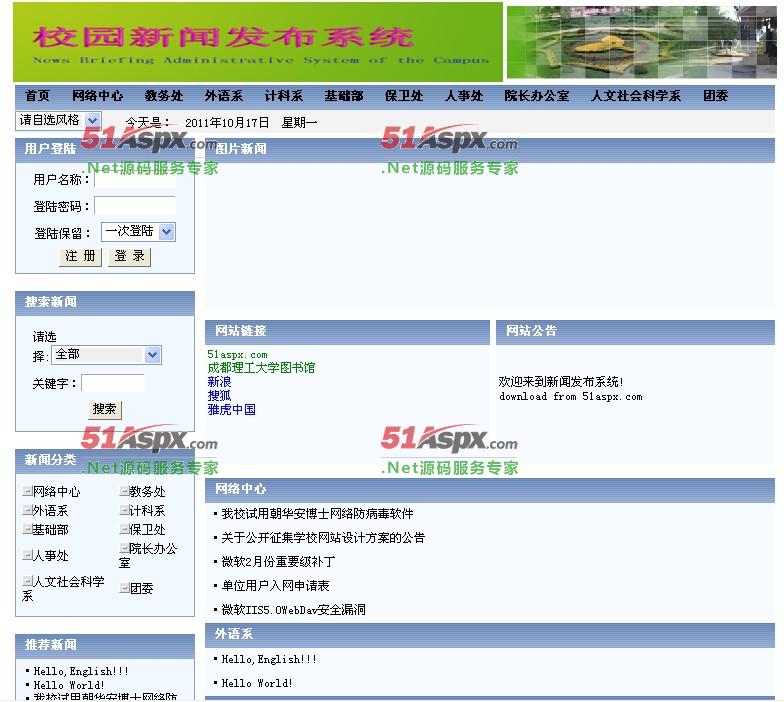
Task: Select 外语系 in 新闻分类 tree
Action: tap(50, 510)
